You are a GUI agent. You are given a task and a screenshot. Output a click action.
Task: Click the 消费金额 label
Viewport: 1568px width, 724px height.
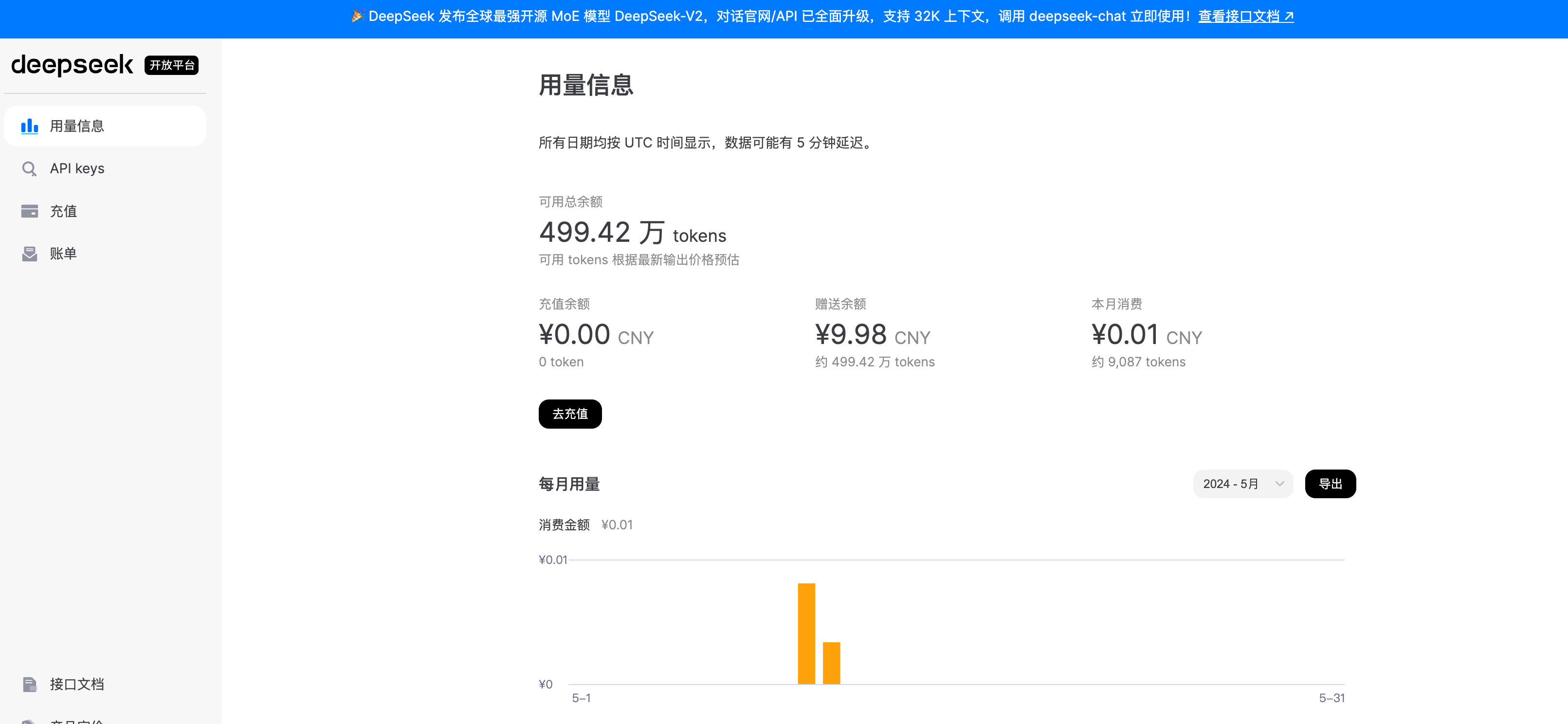pyautogui.click(x=564, y=525)
